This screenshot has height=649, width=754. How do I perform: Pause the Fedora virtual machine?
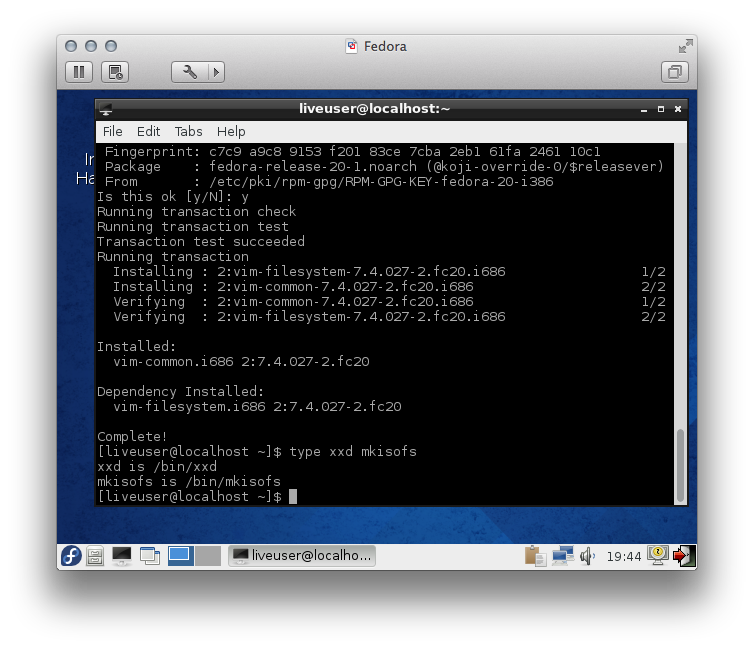pyautogui.click(x=79, y=72)
